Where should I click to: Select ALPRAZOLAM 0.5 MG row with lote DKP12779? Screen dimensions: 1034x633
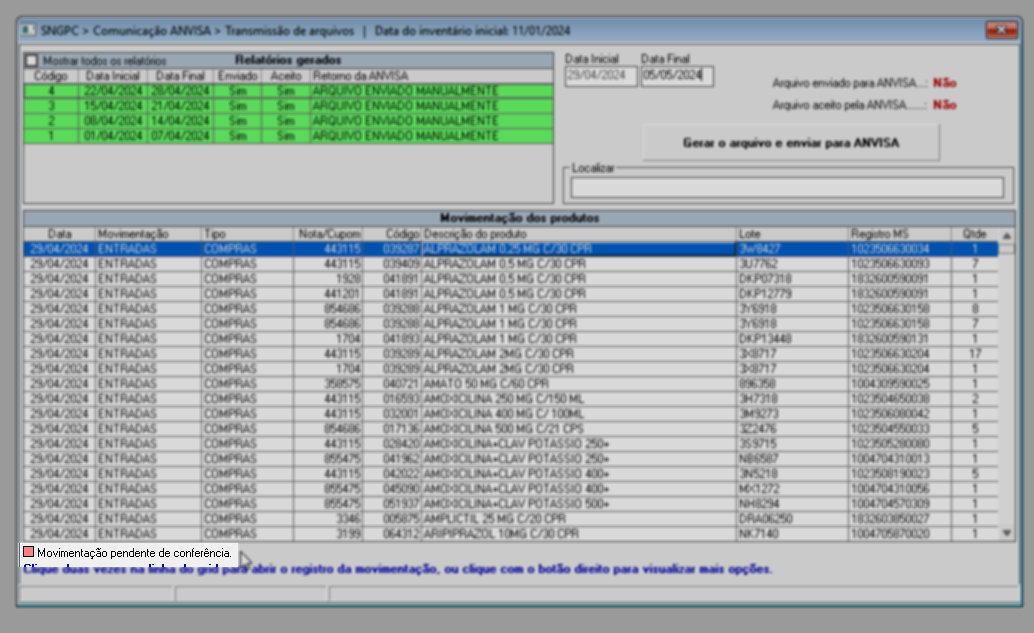tap(511, 294)
